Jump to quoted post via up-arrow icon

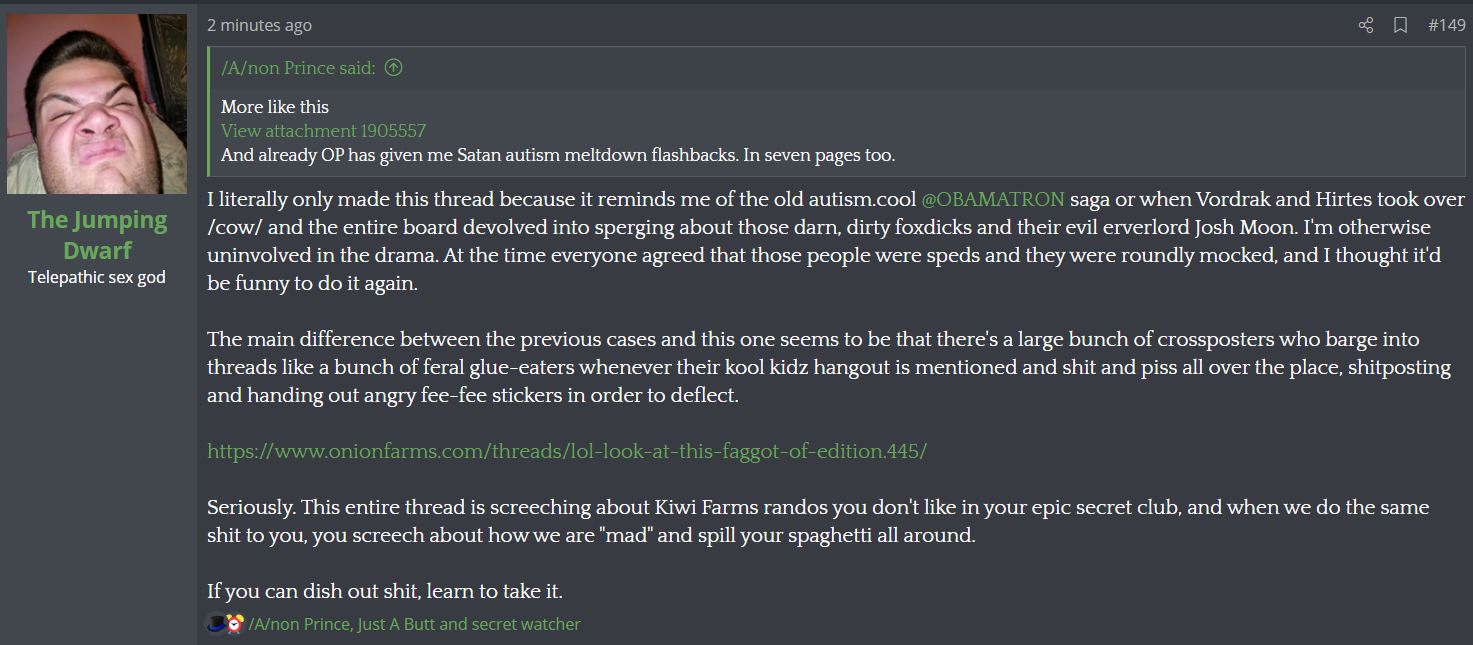click(394, 68)
